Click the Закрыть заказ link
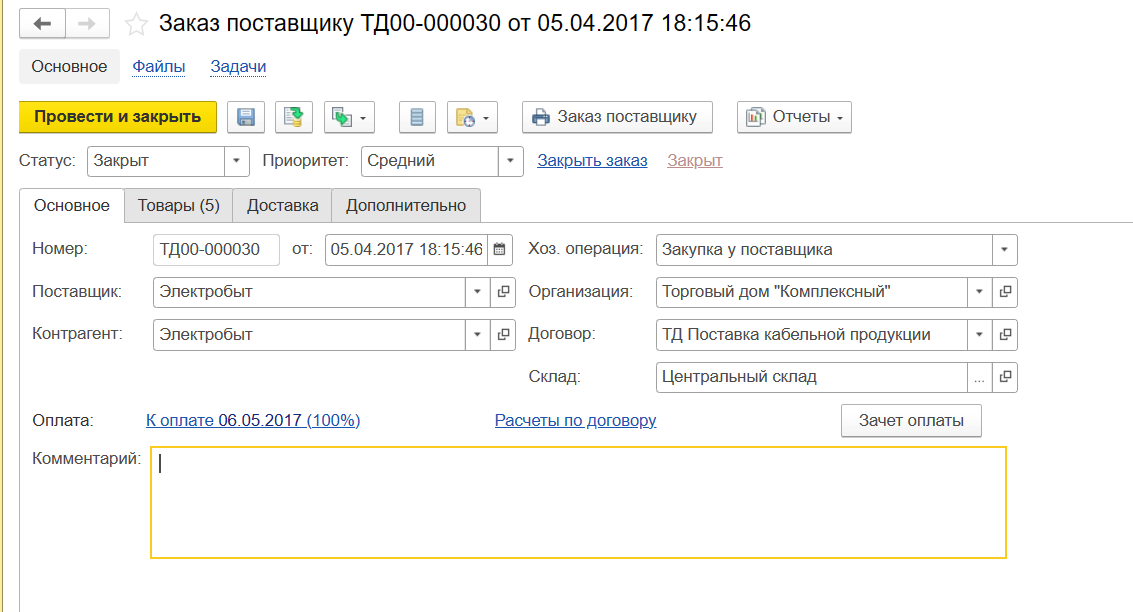The image size is (1133, 612). point(592,161)
